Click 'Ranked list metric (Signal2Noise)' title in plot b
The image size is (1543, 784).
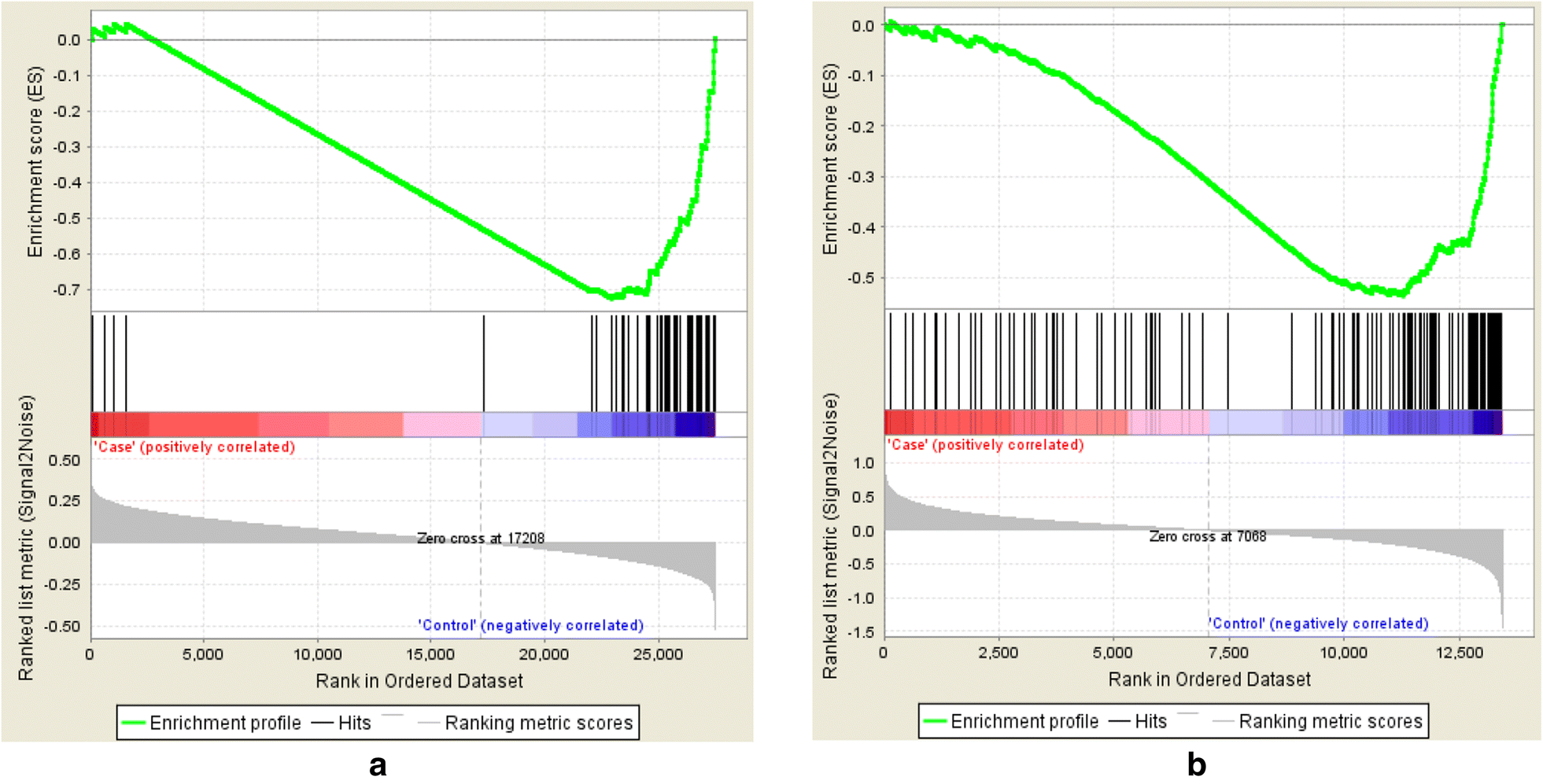(829, 536)
